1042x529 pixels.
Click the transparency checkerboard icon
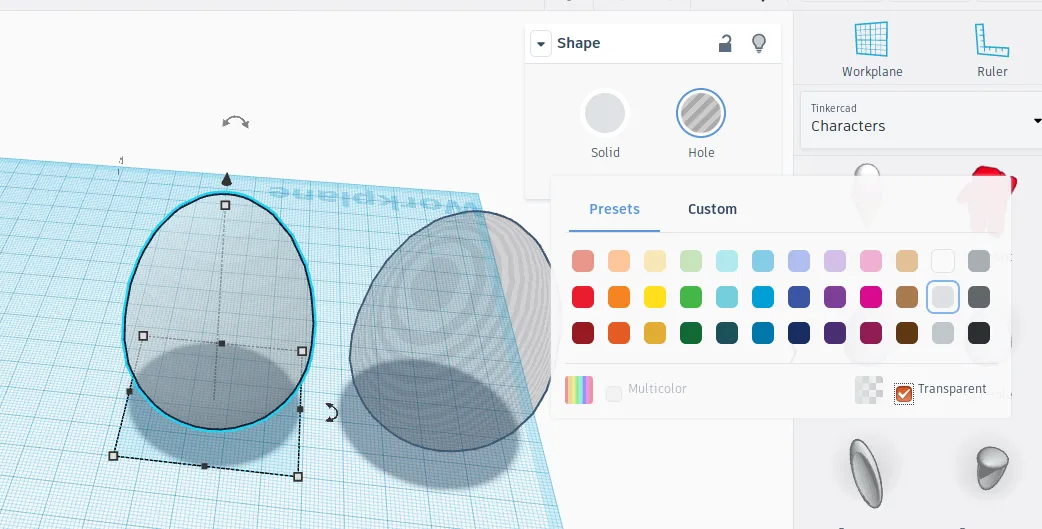(869, 390)
